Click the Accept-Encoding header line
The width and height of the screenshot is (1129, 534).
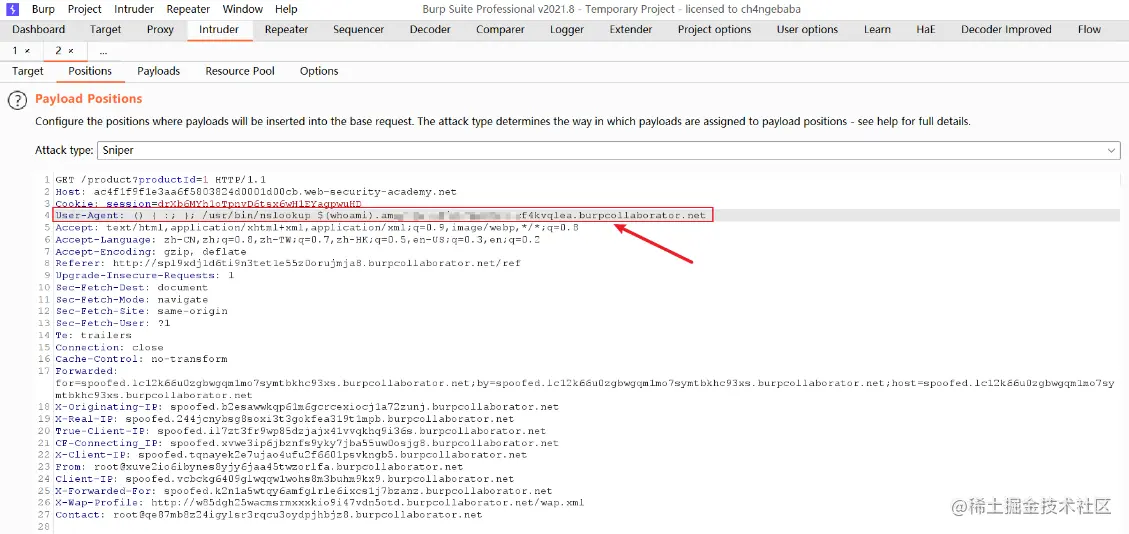coord(150,252)
